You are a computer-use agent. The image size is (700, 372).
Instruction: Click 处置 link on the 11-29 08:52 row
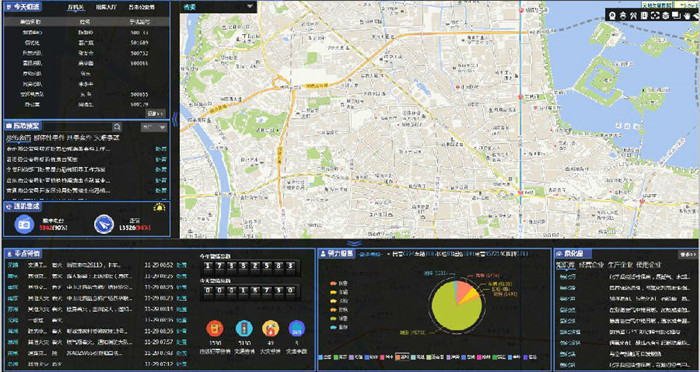(181, 264)
